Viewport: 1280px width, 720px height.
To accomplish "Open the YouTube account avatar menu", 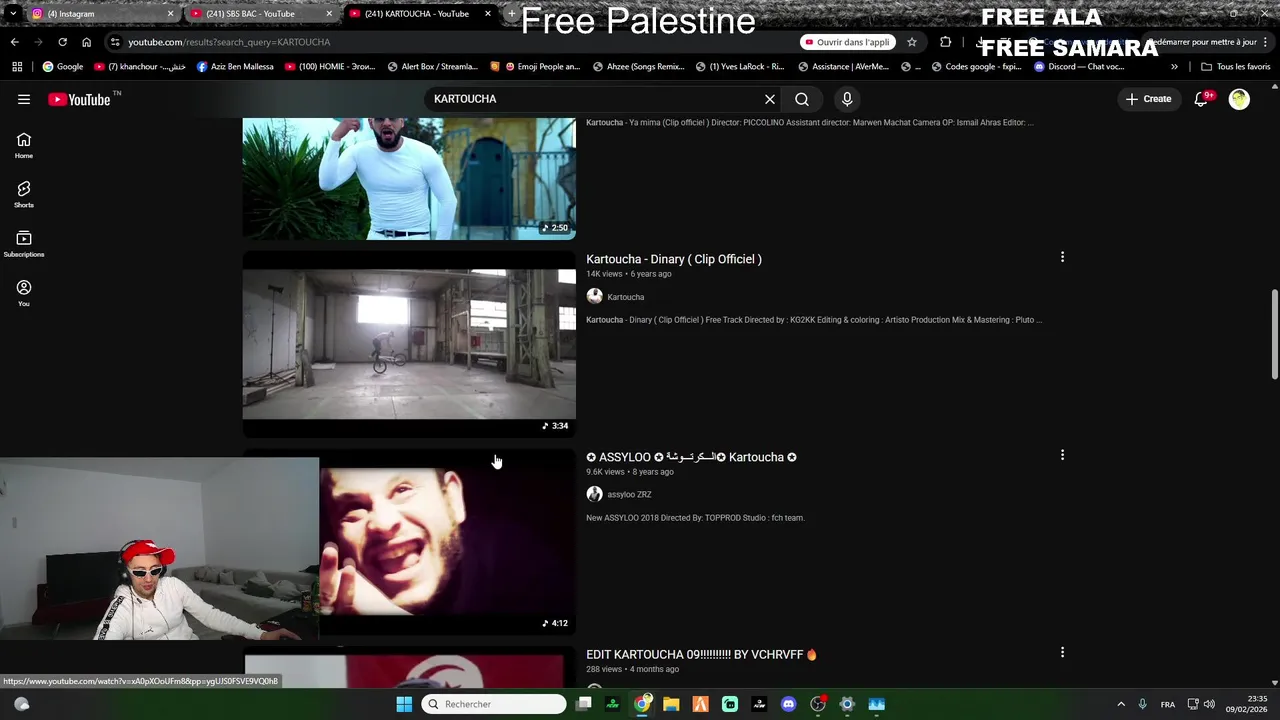I will [x=1239, y=99].
